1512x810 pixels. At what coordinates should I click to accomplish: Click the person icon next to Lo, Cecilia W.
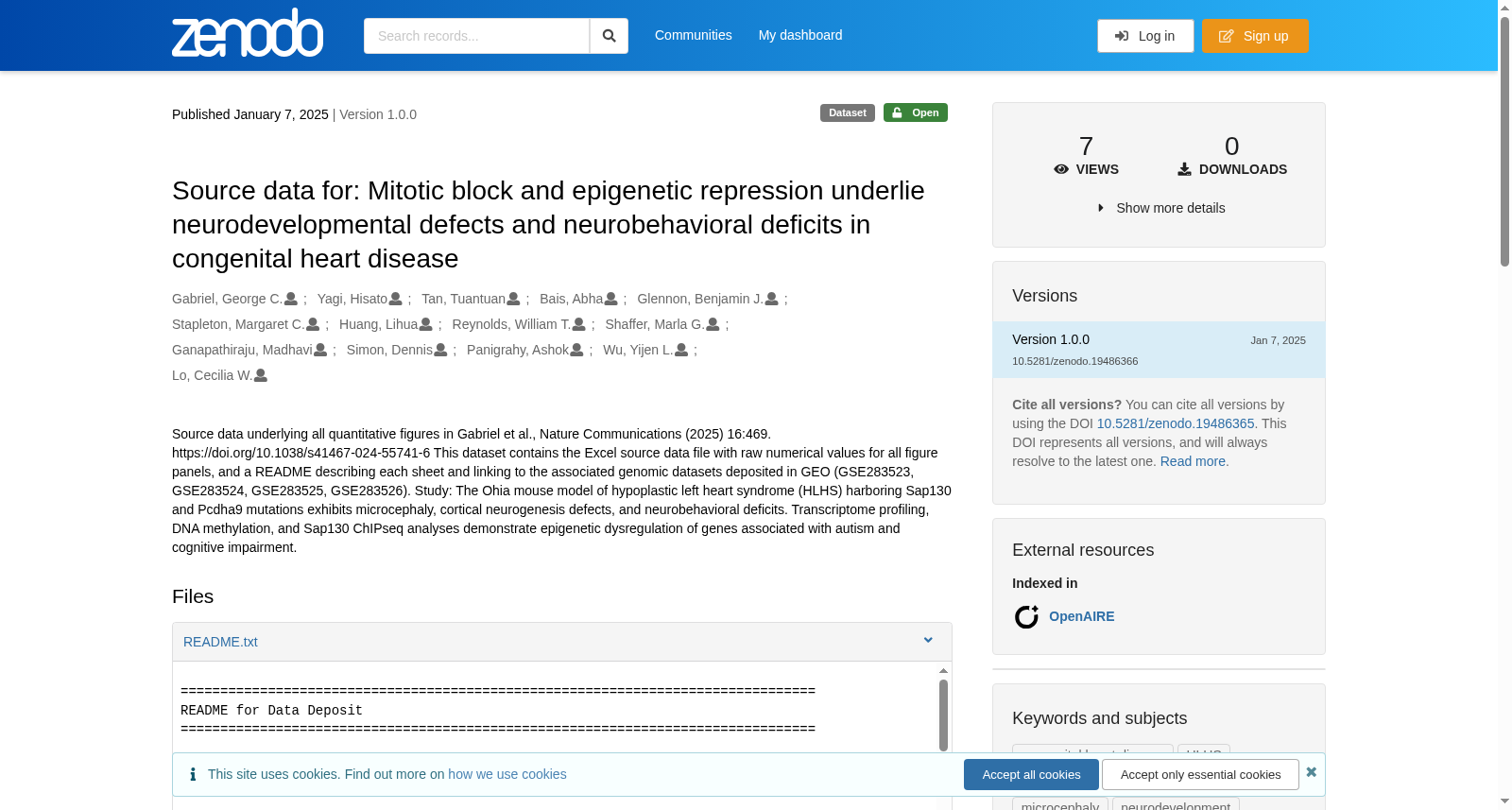click(x=261, y=375)
